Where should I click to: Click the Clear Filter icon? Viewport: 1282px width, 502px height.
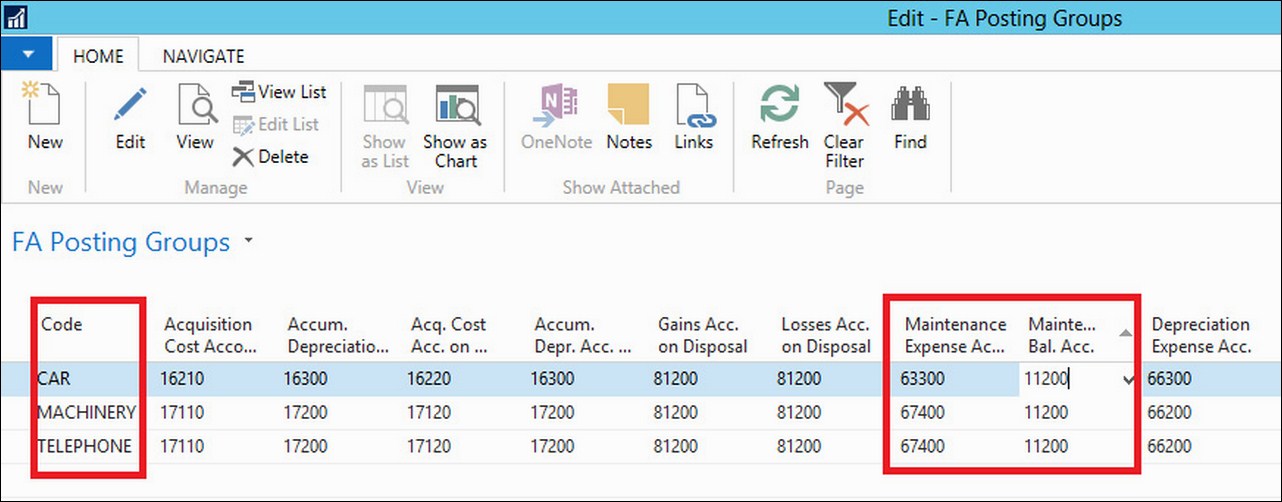tap(845, 105)
